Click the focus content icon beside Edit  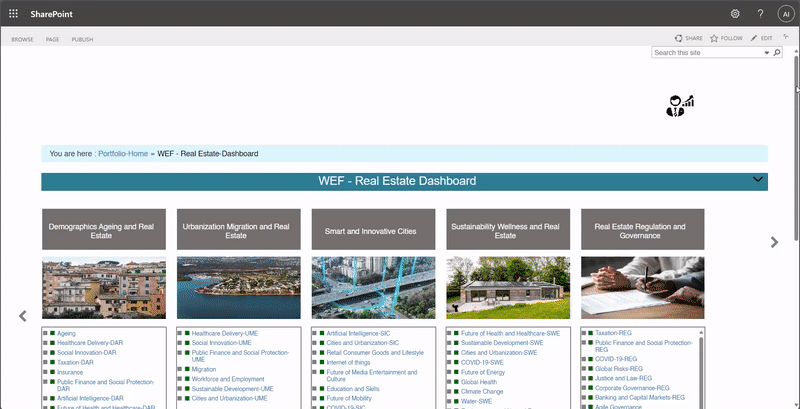pyautogui.click(x=786, y=37)
